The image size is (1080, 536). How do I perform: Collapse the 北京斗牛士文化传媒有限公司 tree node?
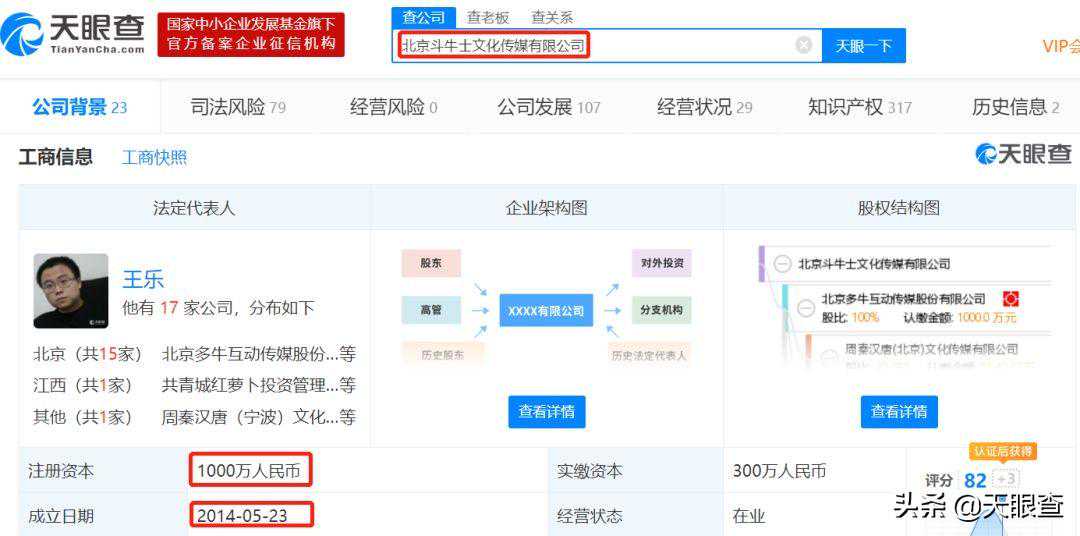click(x=782, y=264)
